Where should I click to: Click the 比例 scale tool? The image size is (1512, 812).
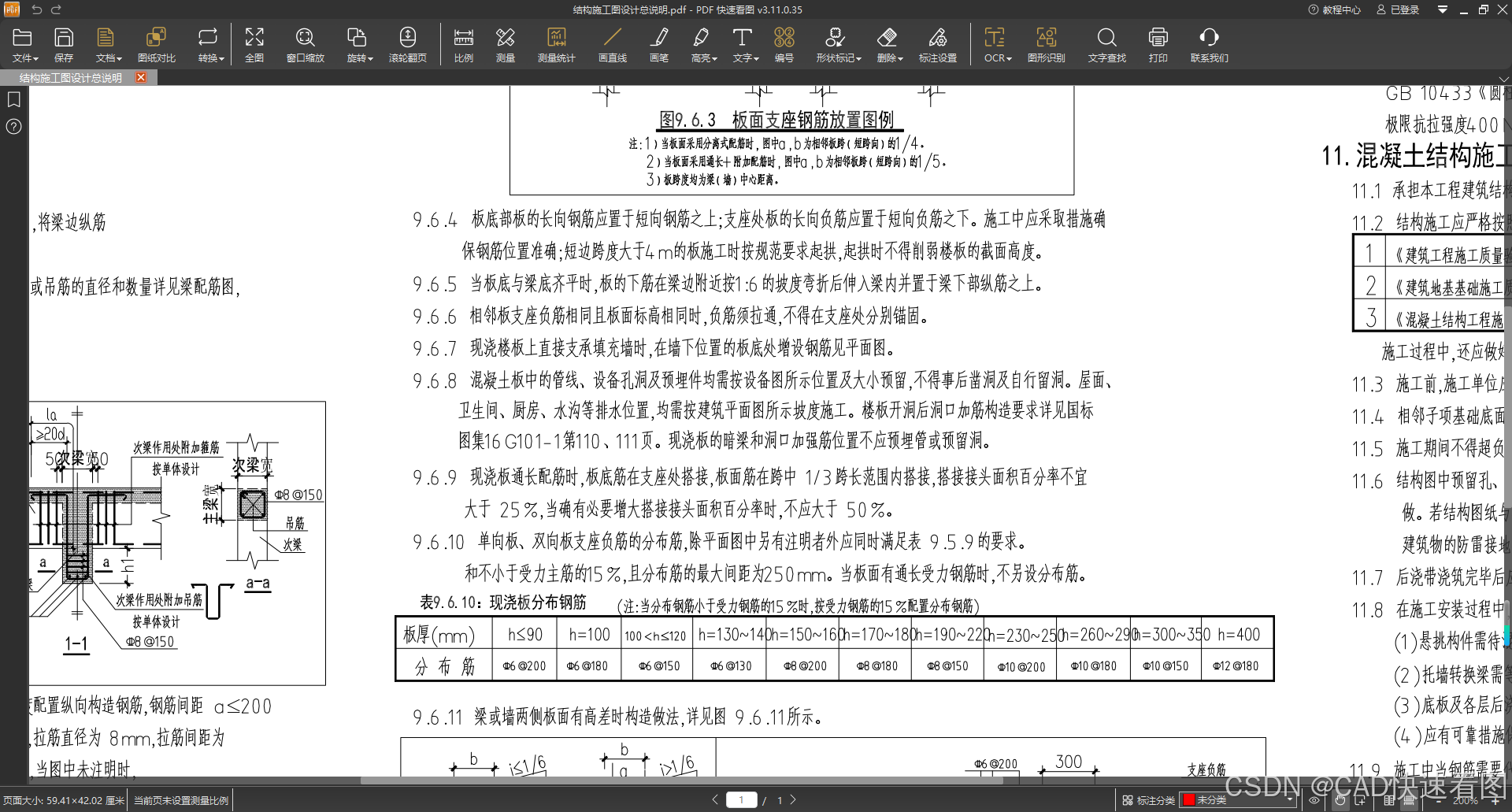coord(464,45)
